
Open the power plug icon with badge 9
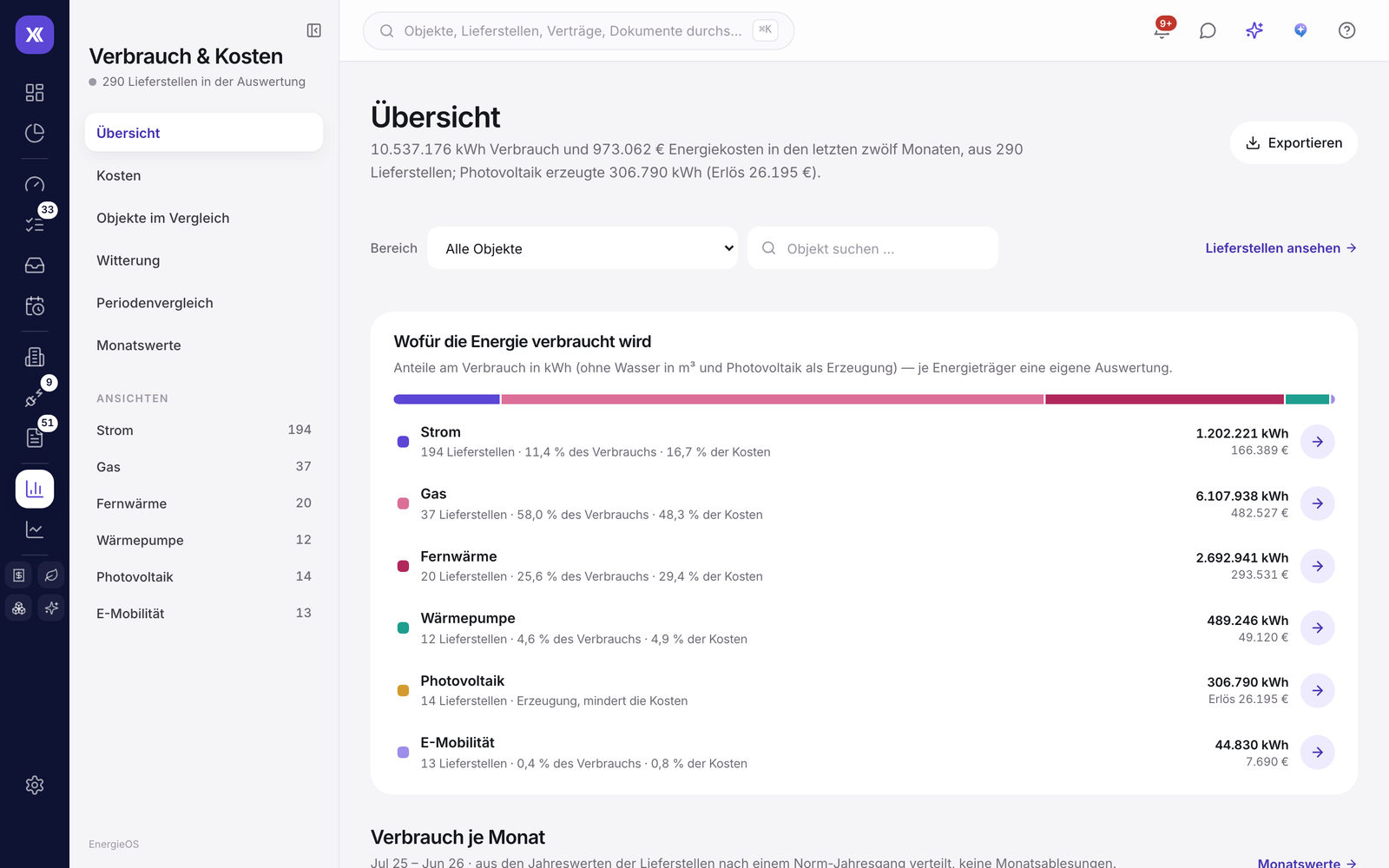coord(35,397)
